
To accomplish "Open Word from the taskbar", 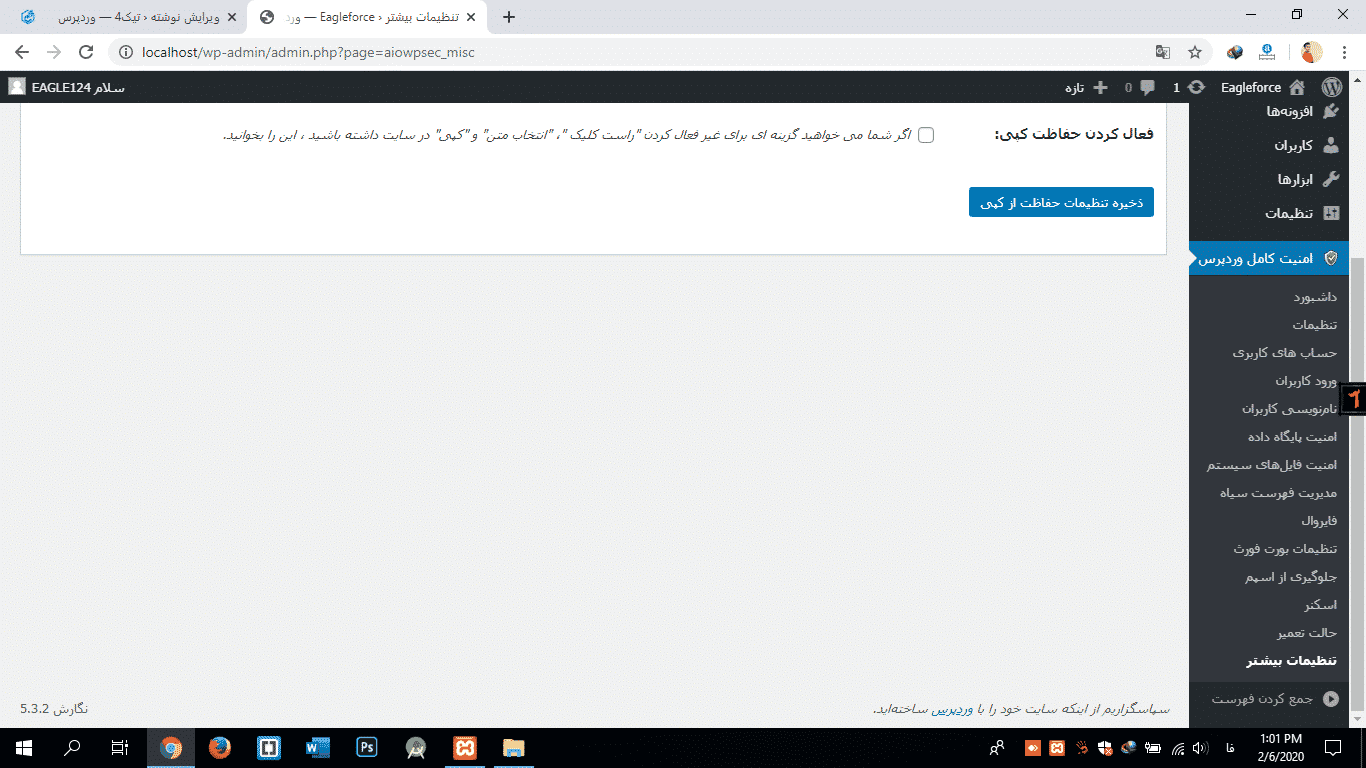I will [x=318, y=748].
